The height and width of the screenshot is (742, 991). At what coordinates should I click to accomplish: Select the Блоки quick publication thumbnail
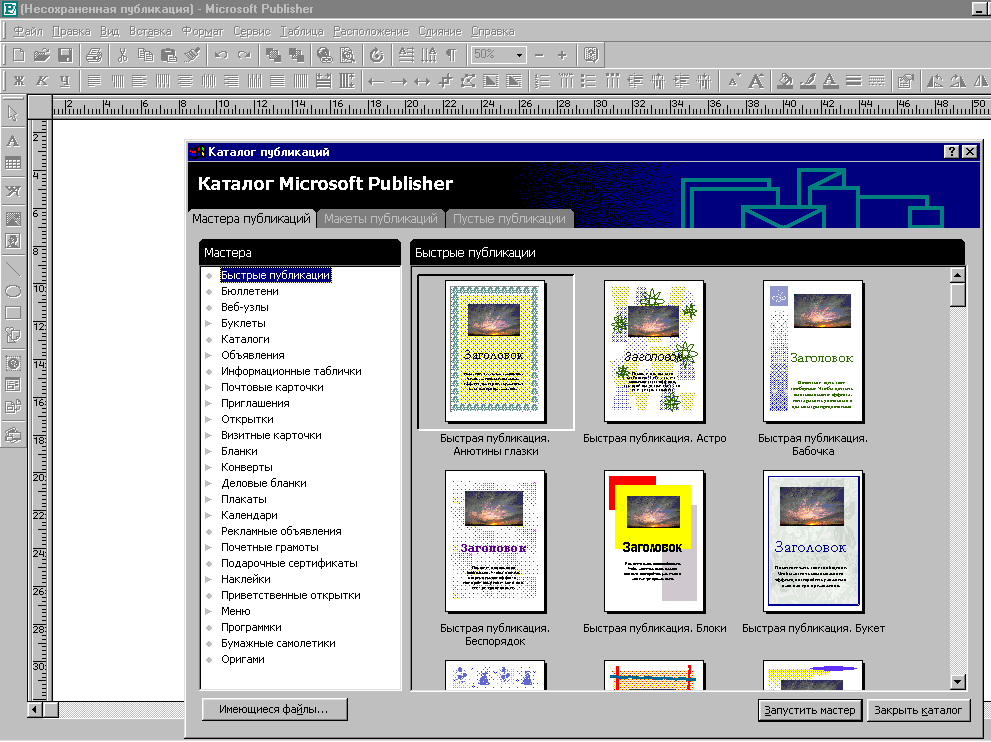(654, 540)
